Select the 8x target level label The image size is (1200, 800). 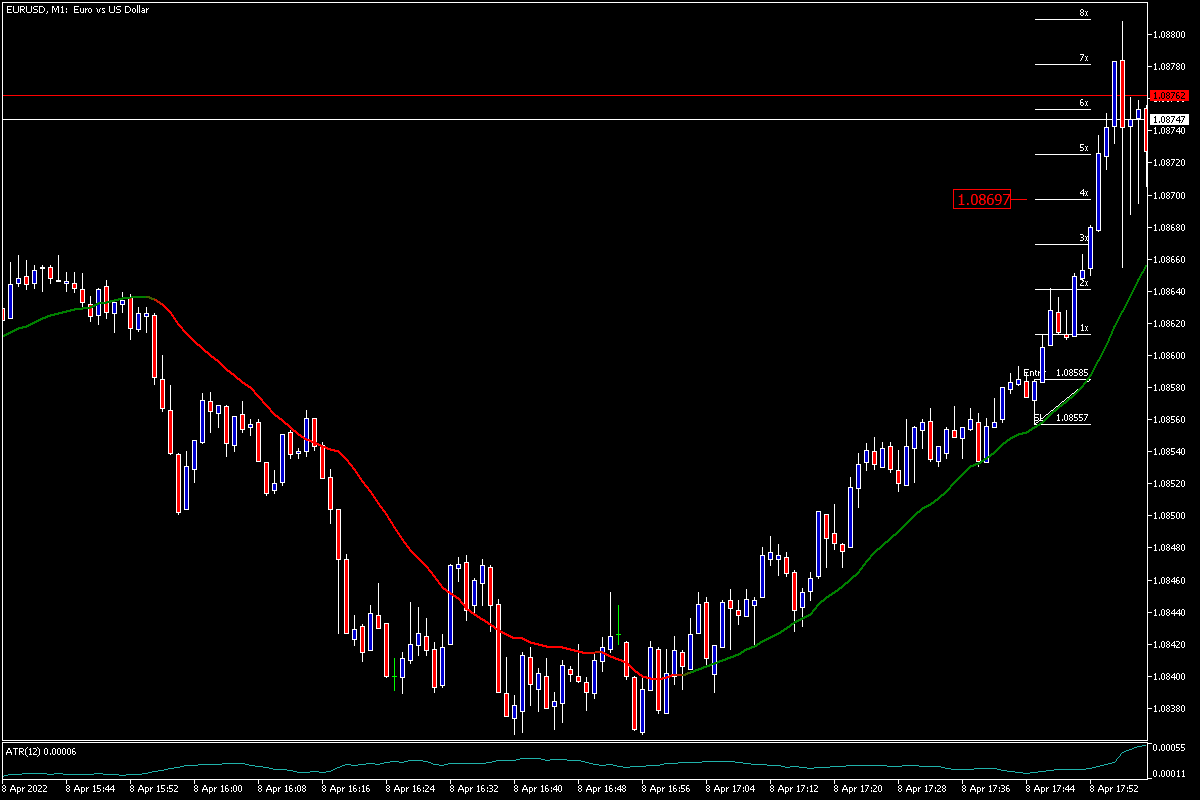[x=1084, y=13]
